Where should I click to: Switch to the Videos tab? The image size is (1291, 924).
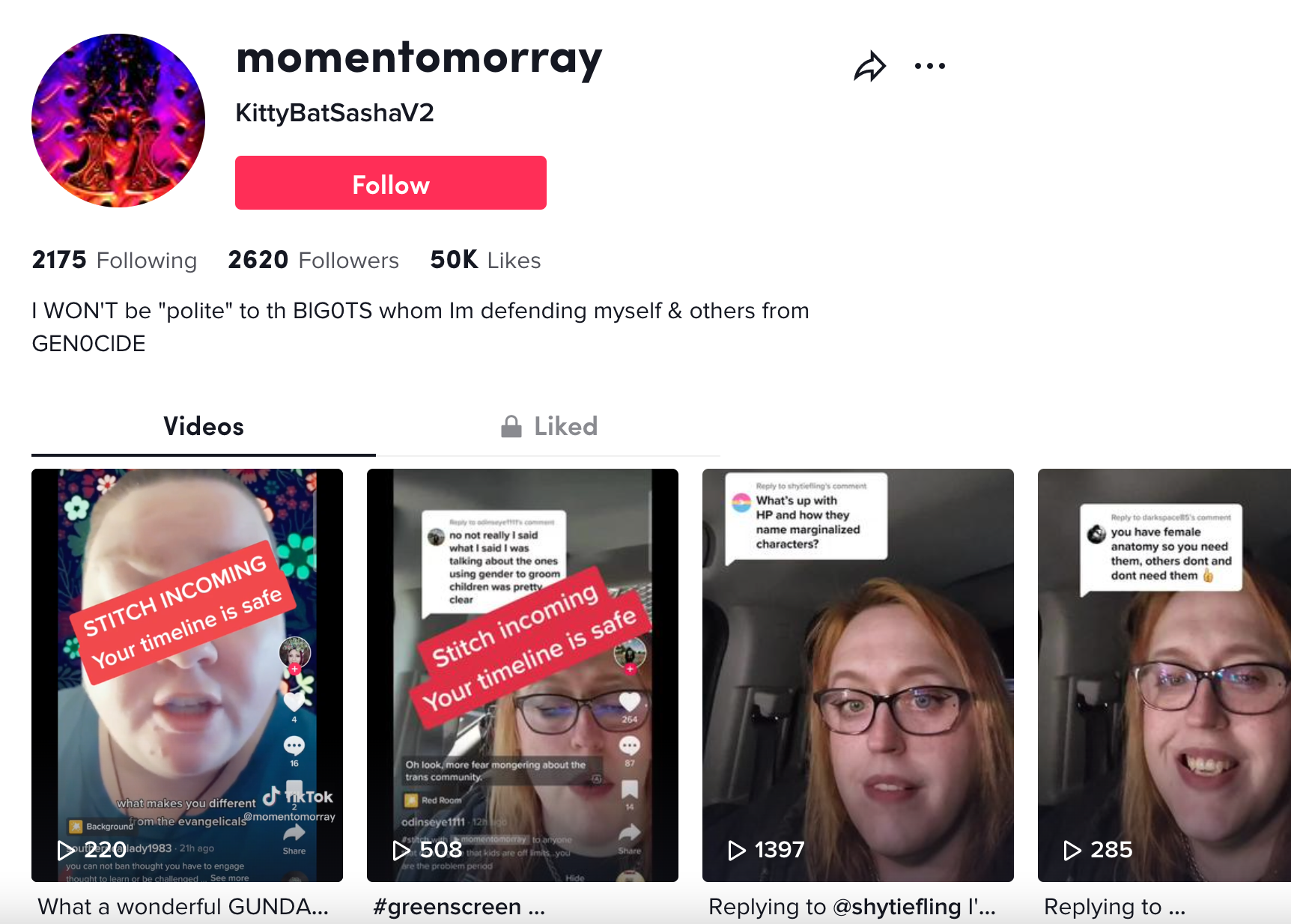pos(204,426)
